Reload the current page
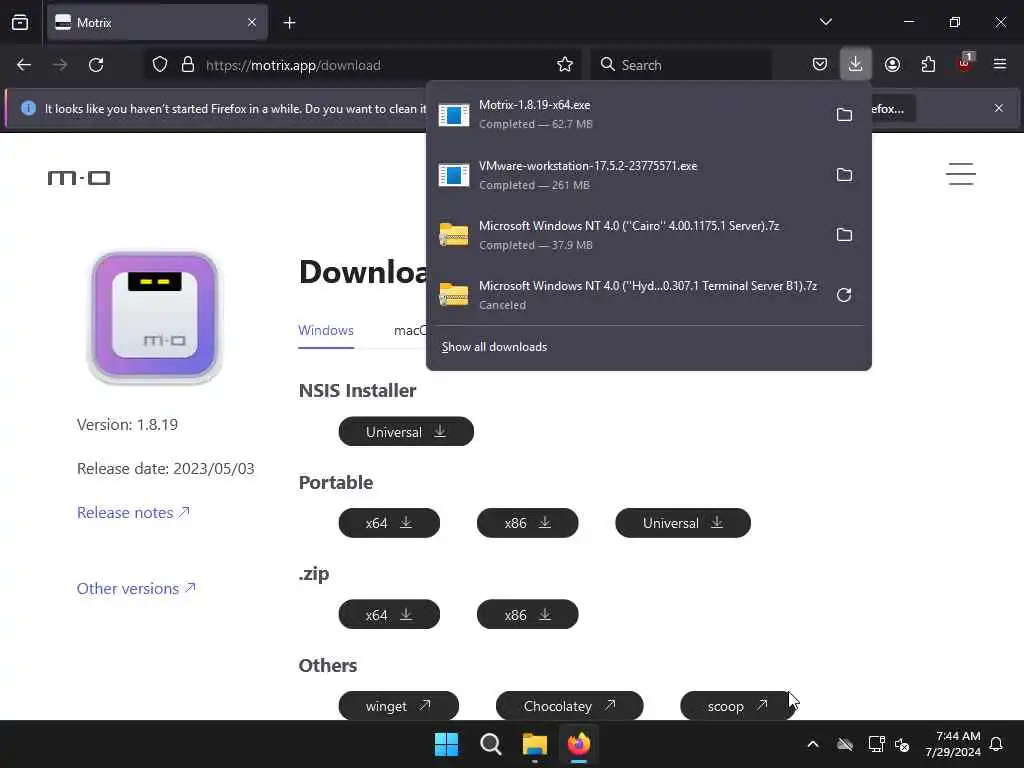 tap(96, 65)
